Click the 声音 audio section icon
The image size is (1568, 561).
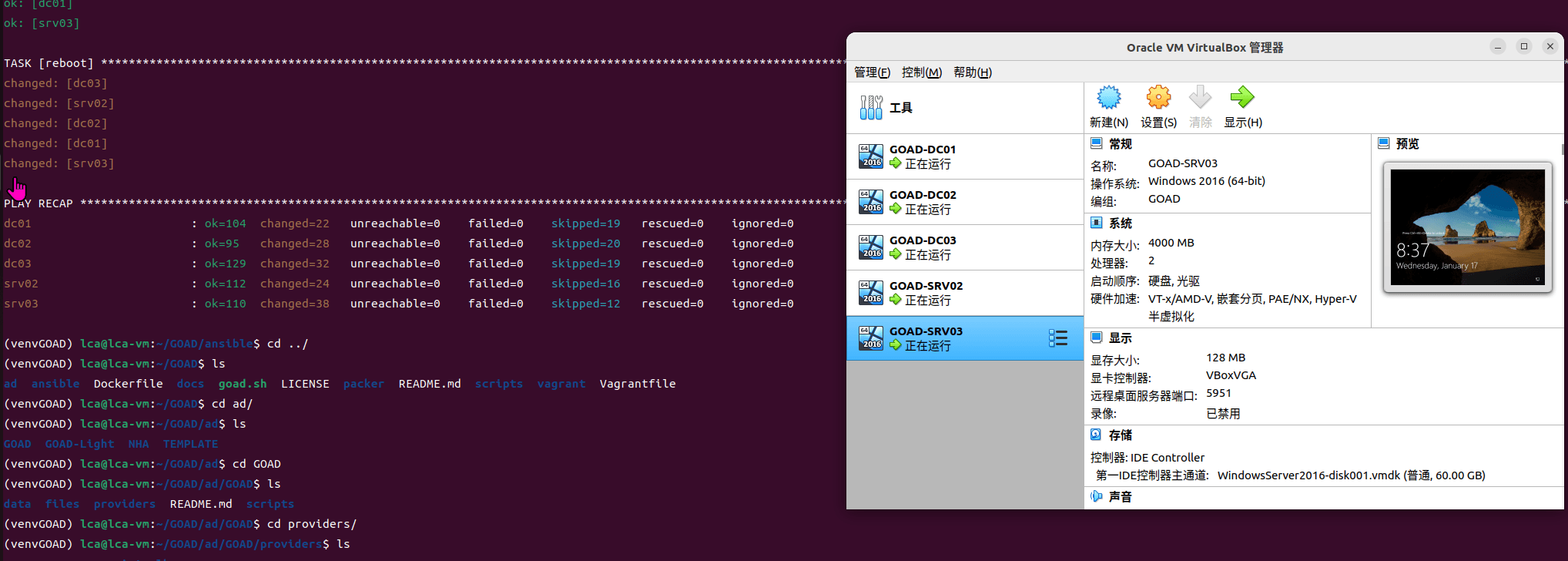[1097, 496]
